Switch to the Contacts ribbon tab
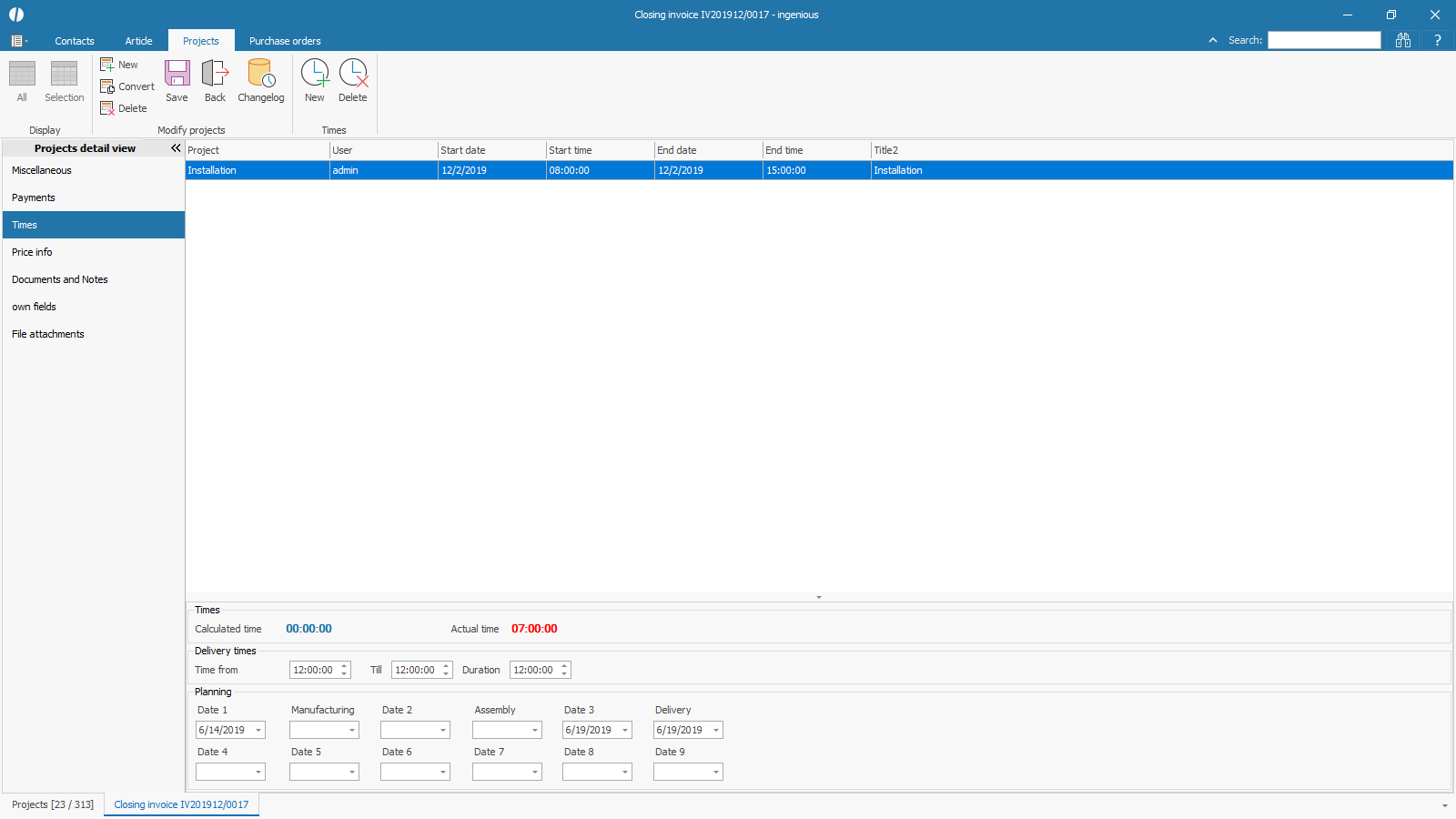The image size is (1456, 819). pyautogui.click(x=75, y=41)
